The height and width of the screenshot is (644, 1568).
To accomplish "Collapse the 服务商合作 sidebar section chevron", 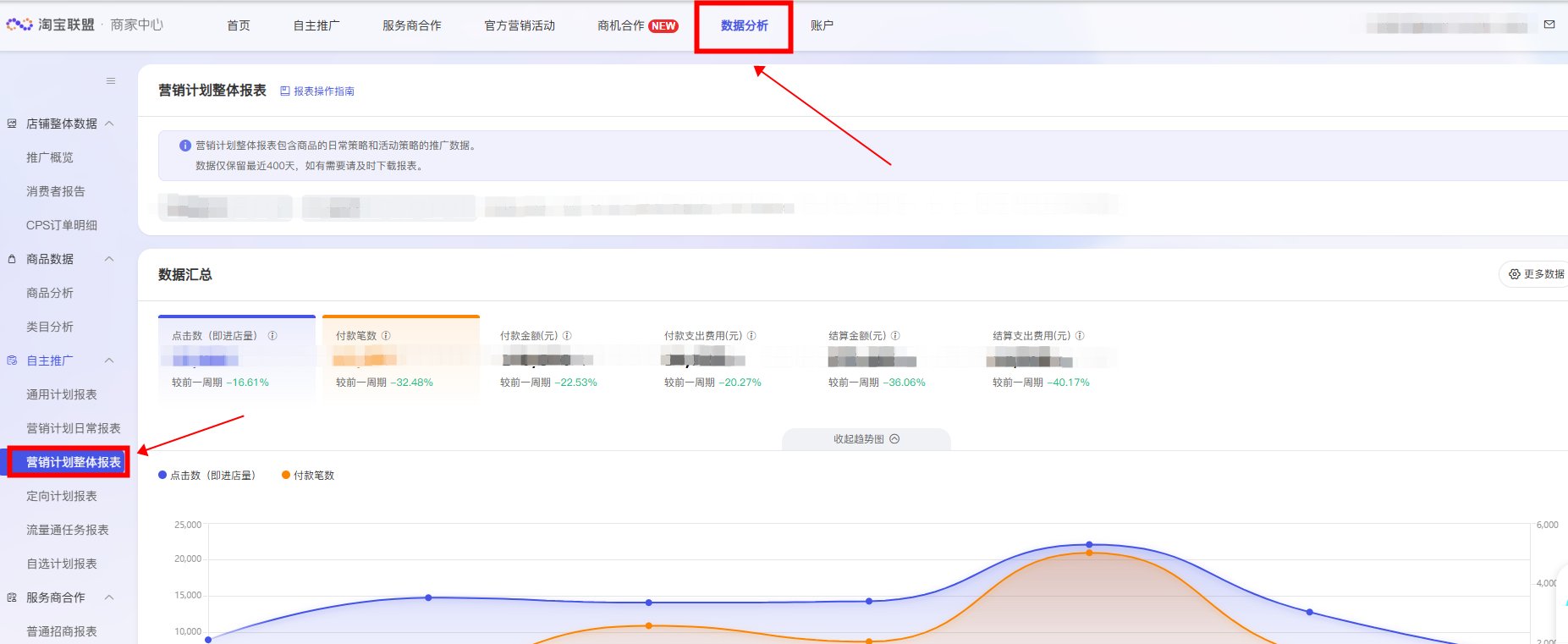I will pos(109,597).
